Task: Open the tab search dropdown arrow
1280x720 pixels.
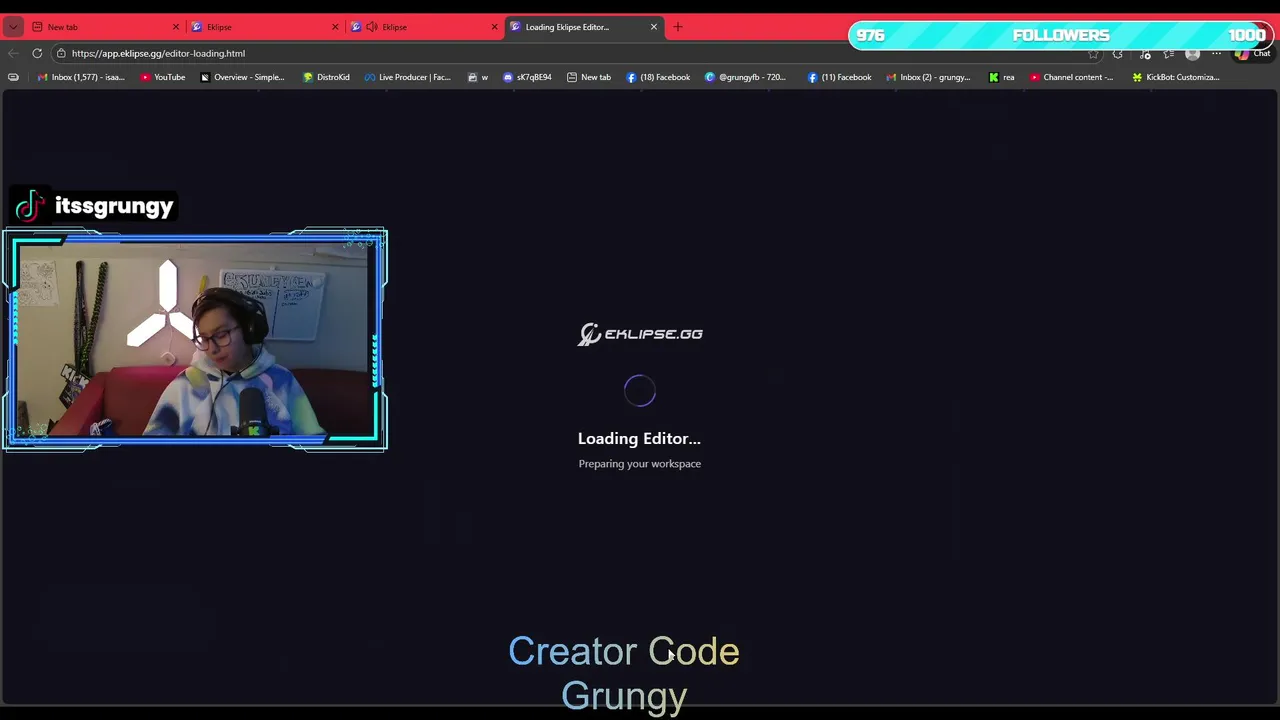Action: pos(13,27)
